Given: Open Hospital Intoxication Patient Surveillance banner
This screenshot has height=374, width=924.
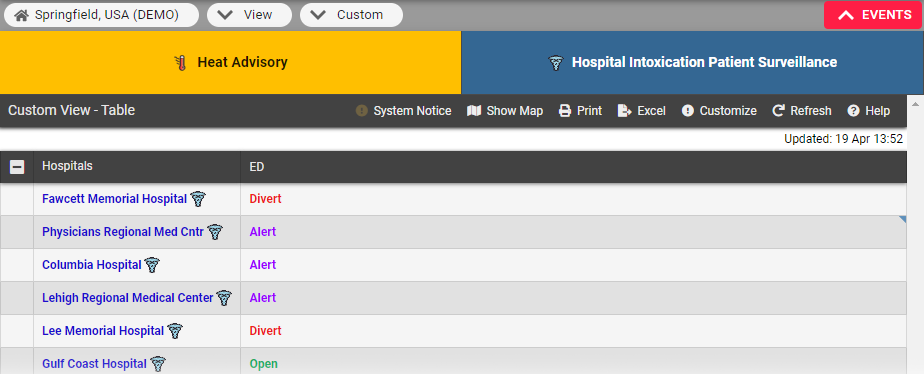Looking at the screenshot, I should click(x=692, y=62).
